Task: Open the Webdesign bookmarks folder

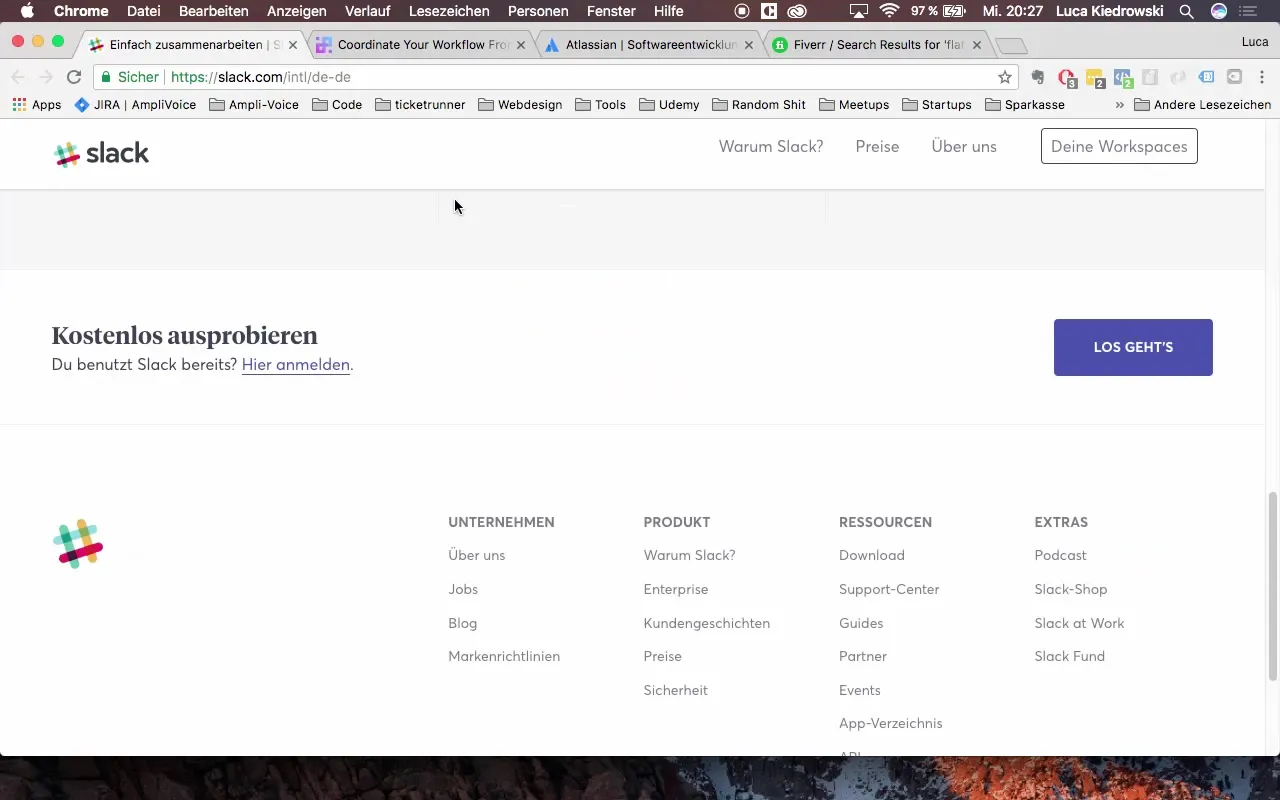Action: click(520, 104)
